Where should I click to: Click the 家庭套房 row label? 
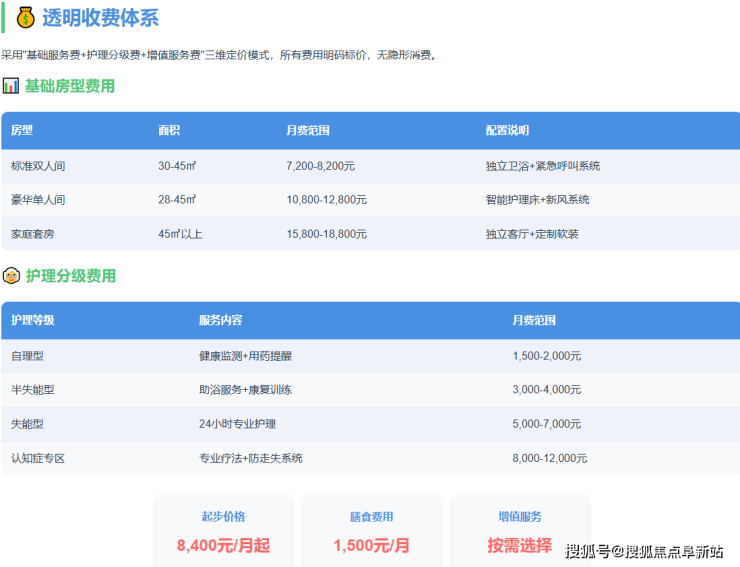[x=32, y=234]
